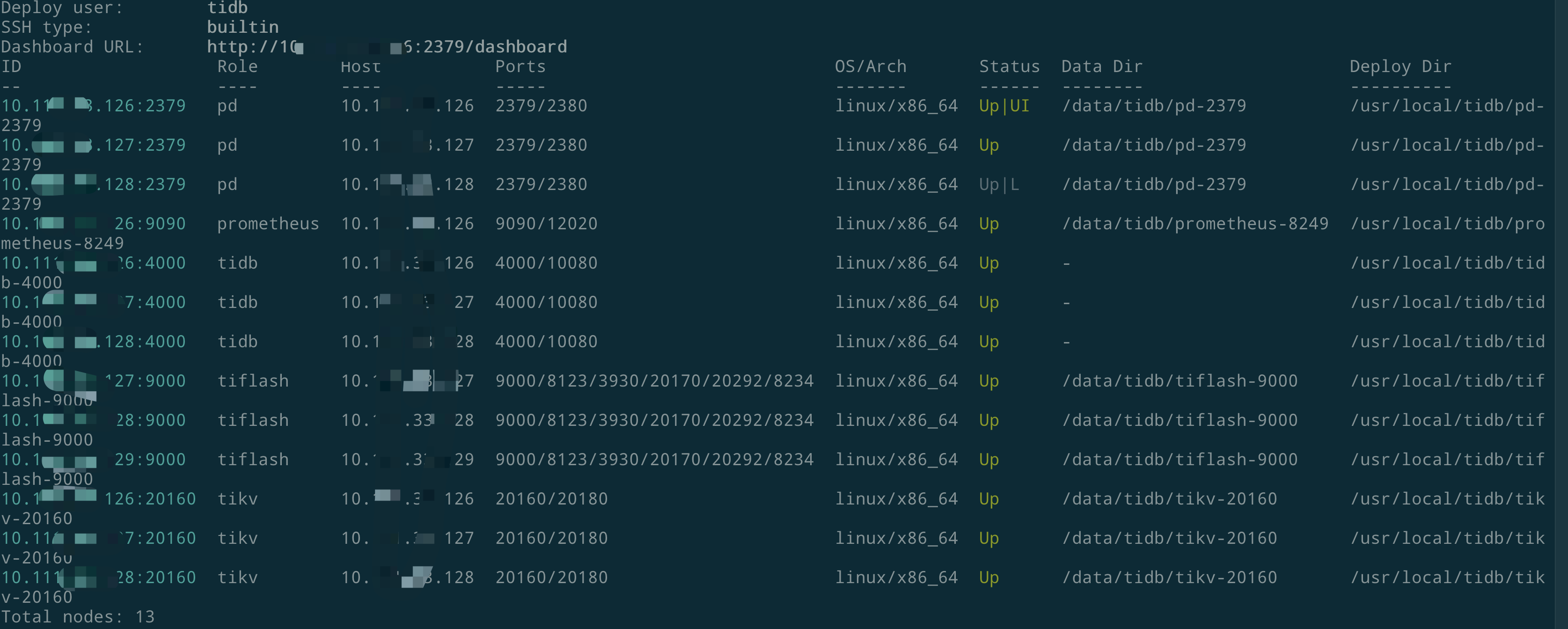This screenshot has width=1568, height=629.
Task: Click the 'Role' column header
Action: coord(237,66)
